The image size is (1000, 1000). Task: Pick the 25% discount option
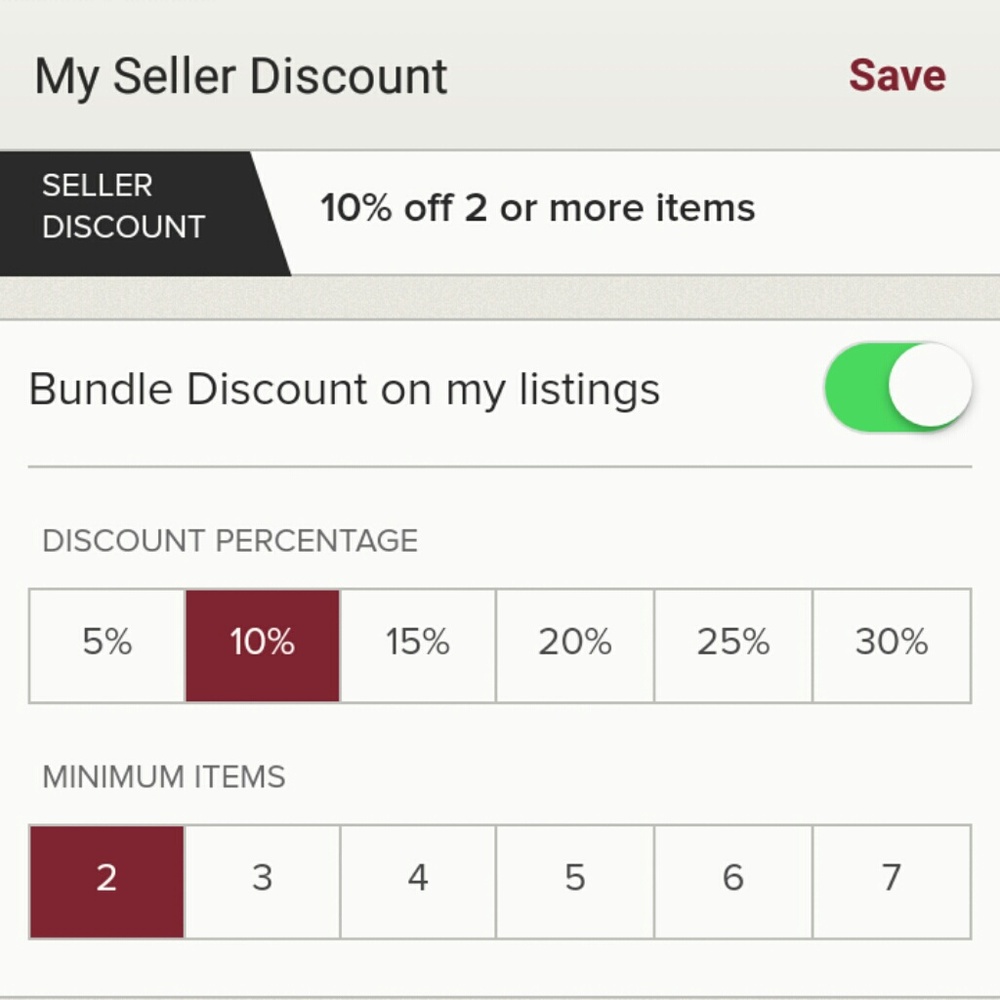733,645
